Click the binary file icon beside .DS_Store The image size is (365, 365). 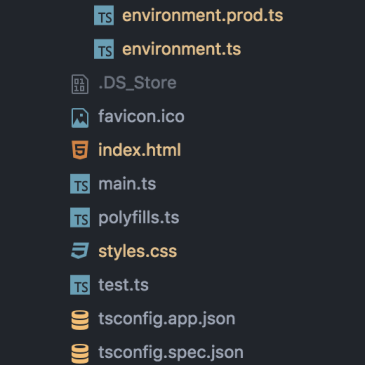pos(80,84)
